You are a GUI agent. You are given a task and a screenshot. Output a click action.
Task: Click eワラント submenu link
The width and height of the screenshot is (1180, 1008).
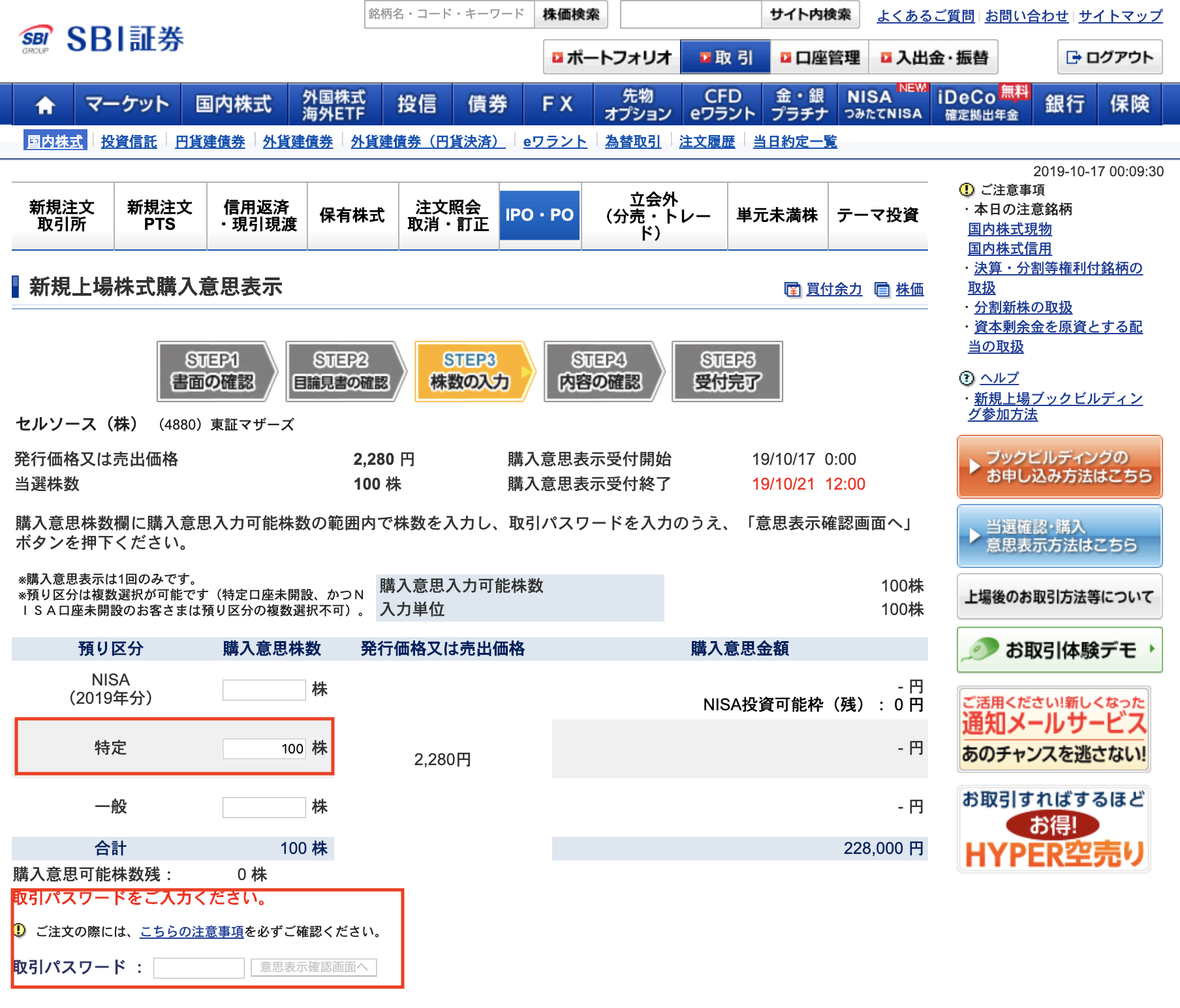(x=555, y=142)
